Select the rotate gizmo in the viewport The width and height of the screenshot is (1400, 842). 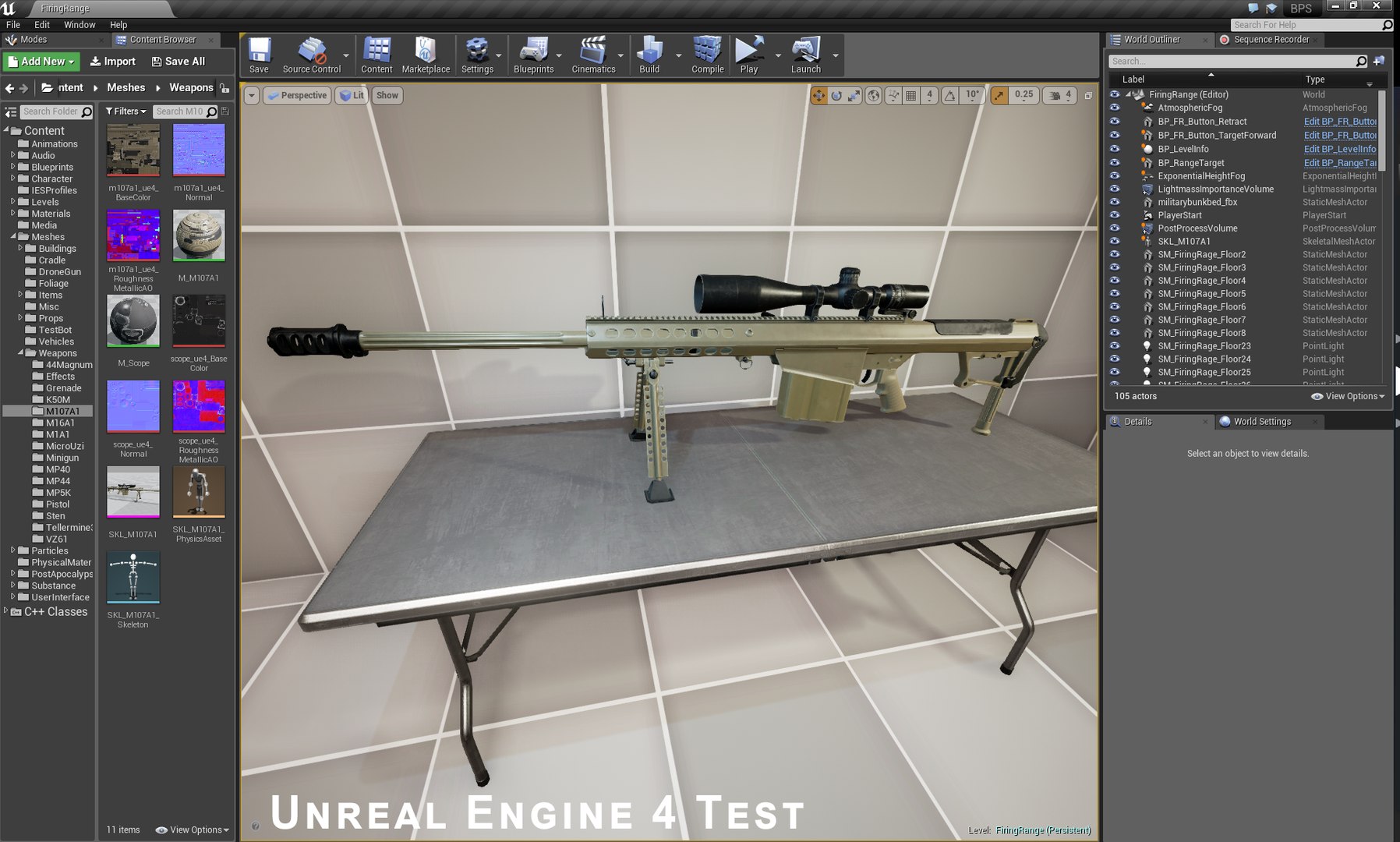(x=836, y=95)
